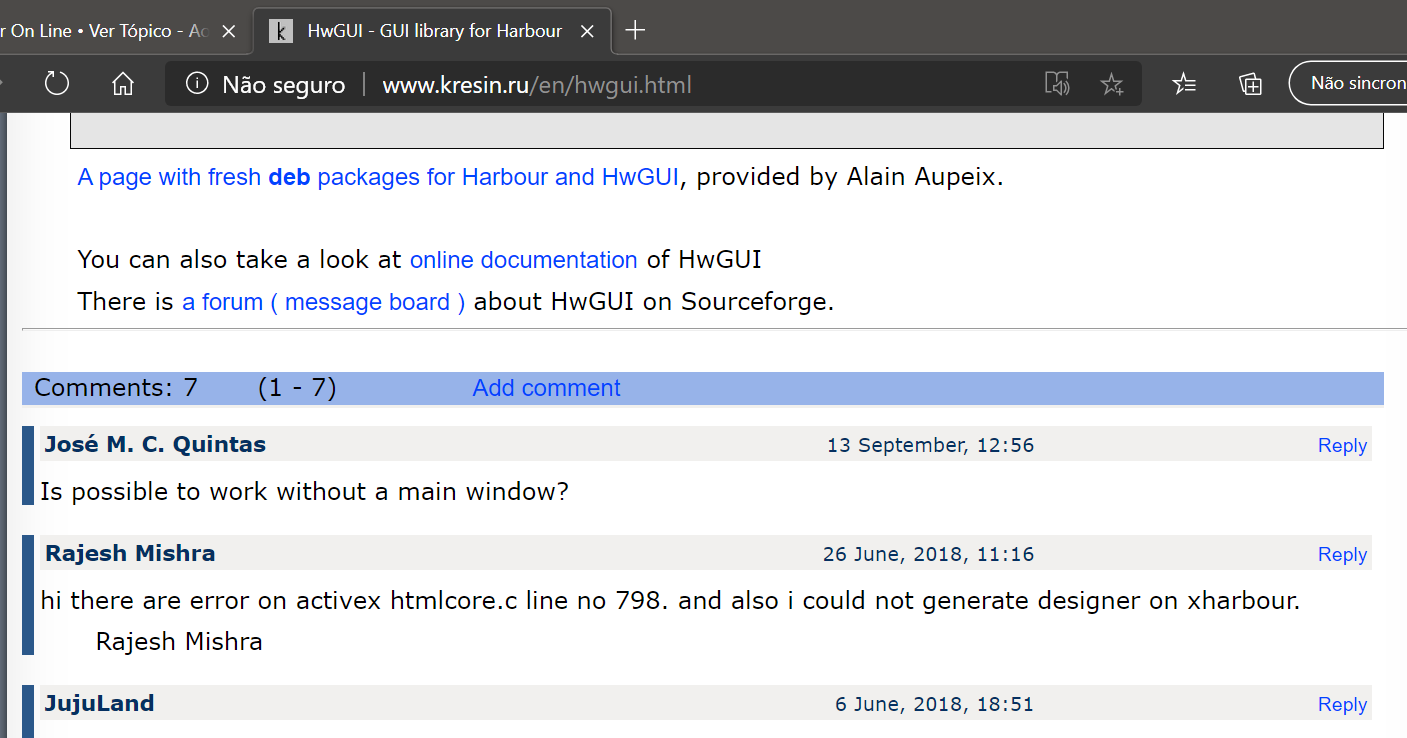Open the online documentation link
1407x738 pixels.
point(523,260)
